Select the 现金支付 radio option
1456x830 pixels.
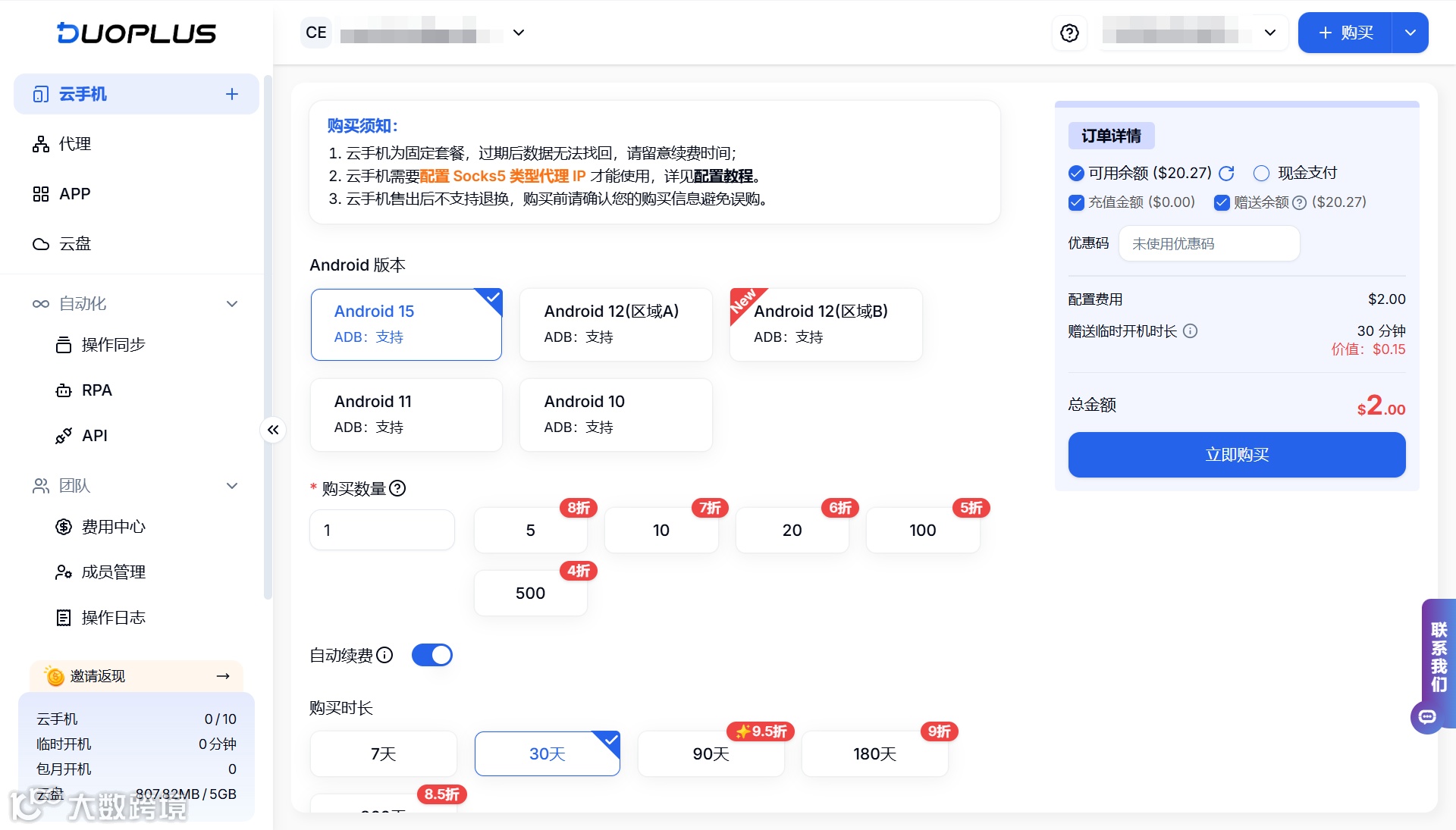1261,174
